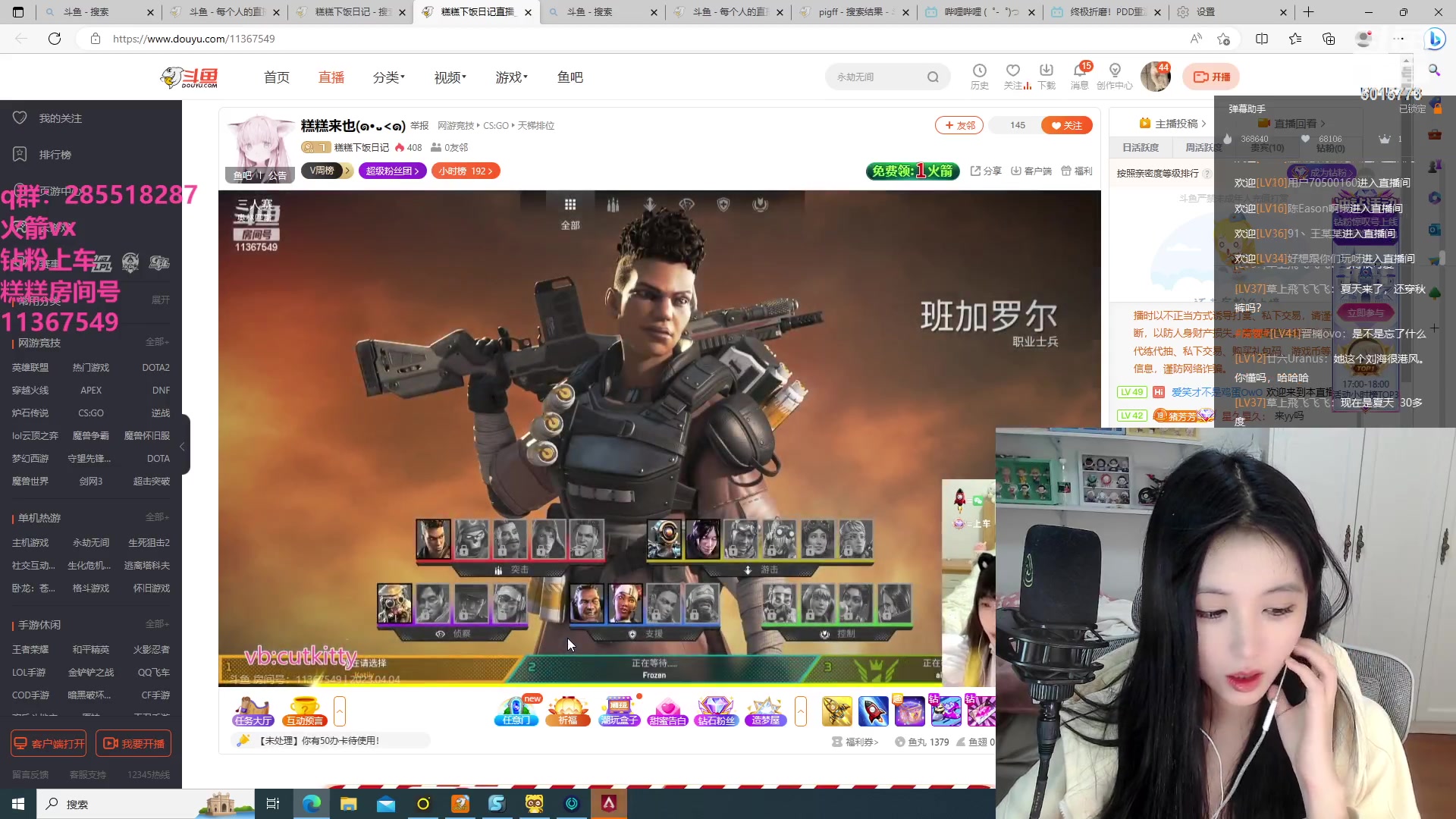Click up-chevron expander next to 造梦屋
The image size is (1456, 819).
coord(801,711)
